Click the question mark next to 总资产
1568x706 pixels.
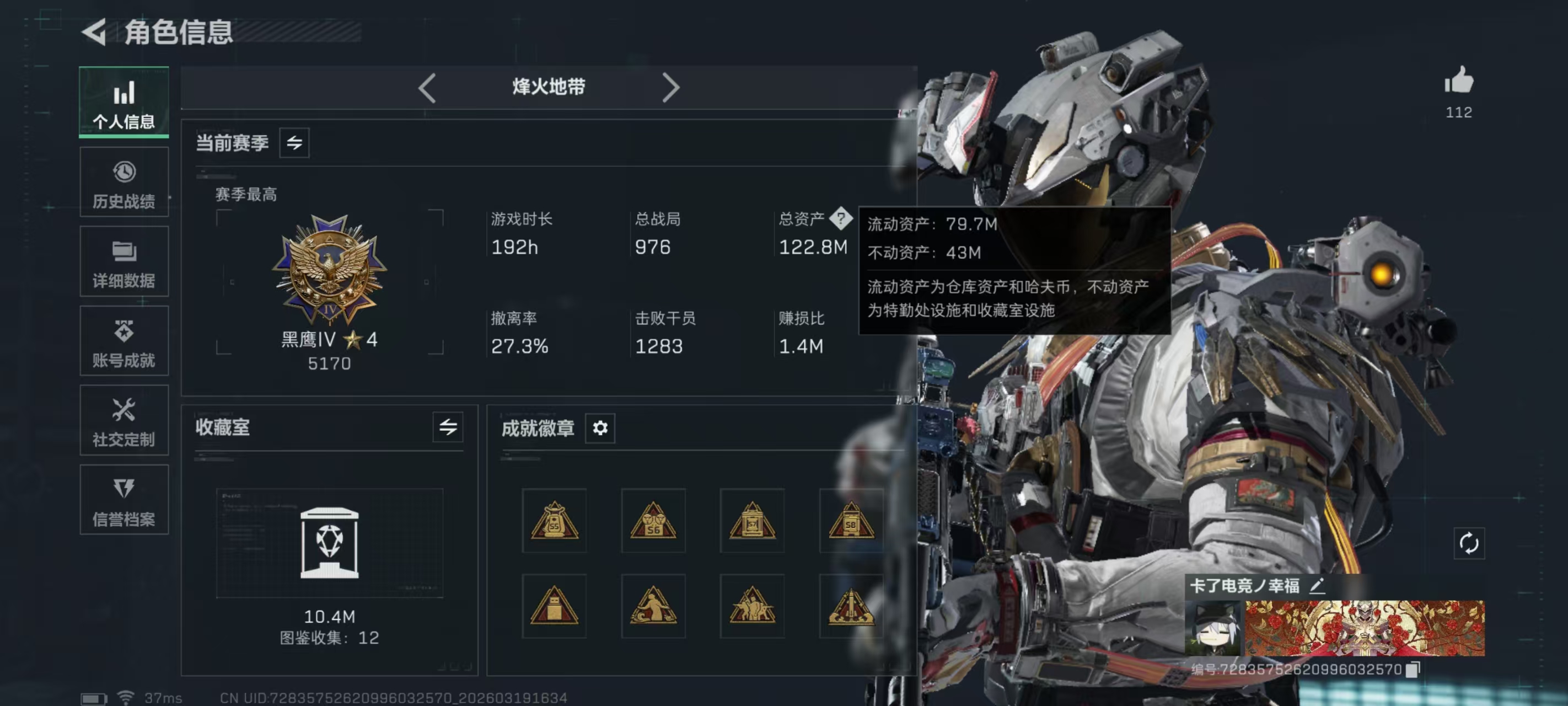[x=841, y=218]
